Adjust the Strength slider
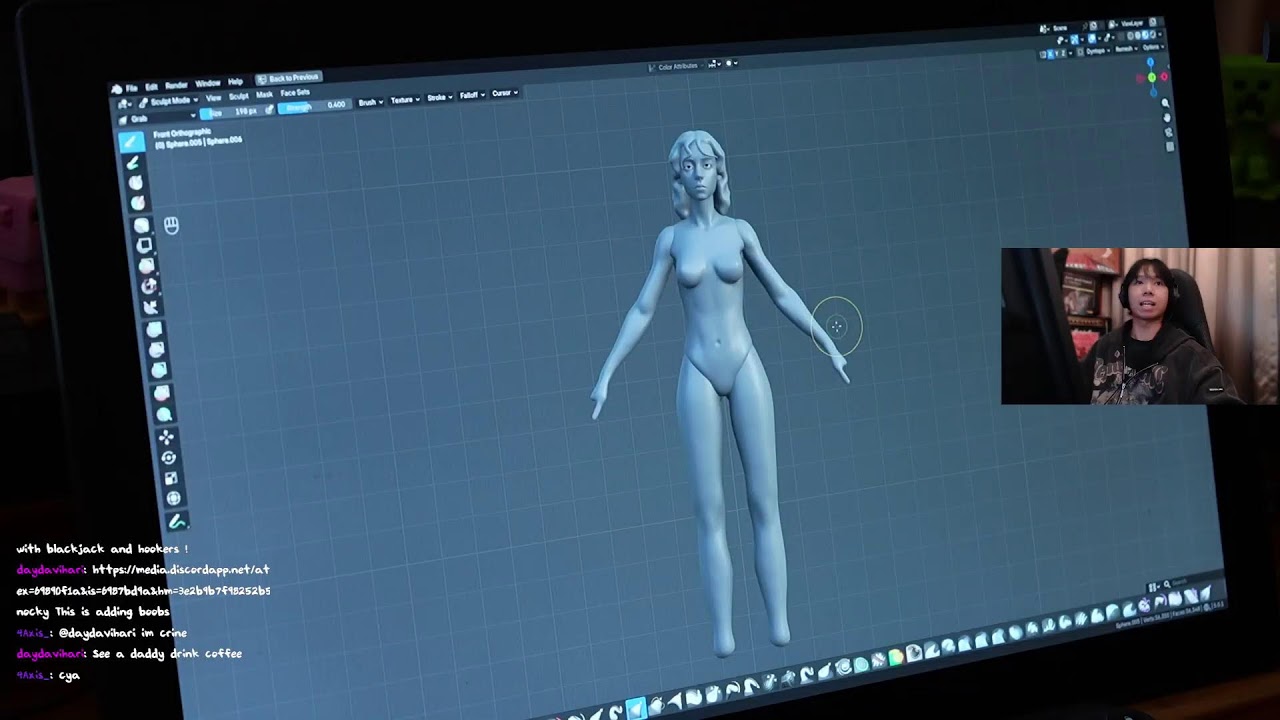 point(315,106)
